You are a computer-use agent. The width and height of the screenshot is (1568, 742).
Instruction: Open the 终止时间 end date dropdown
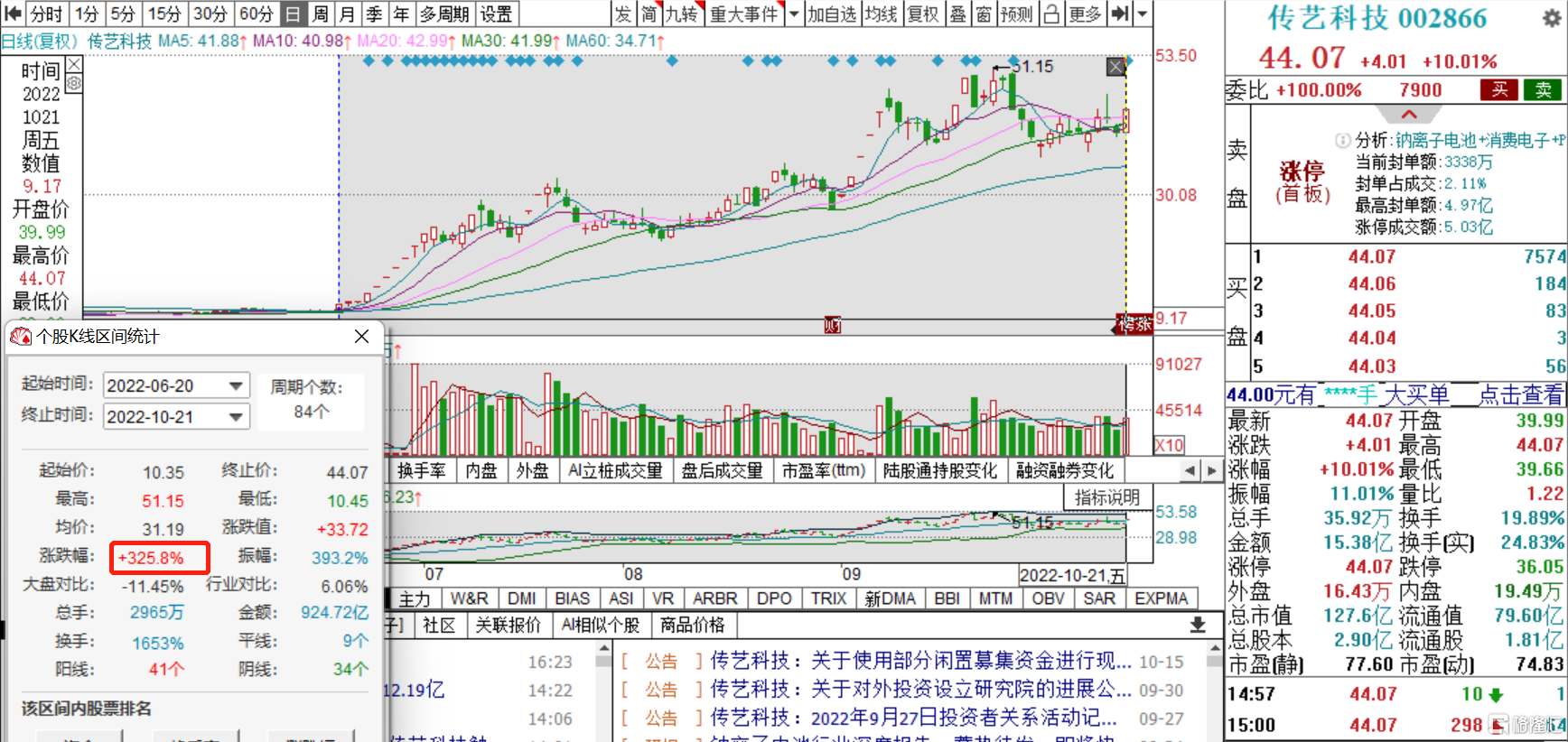tap(236, 416)
